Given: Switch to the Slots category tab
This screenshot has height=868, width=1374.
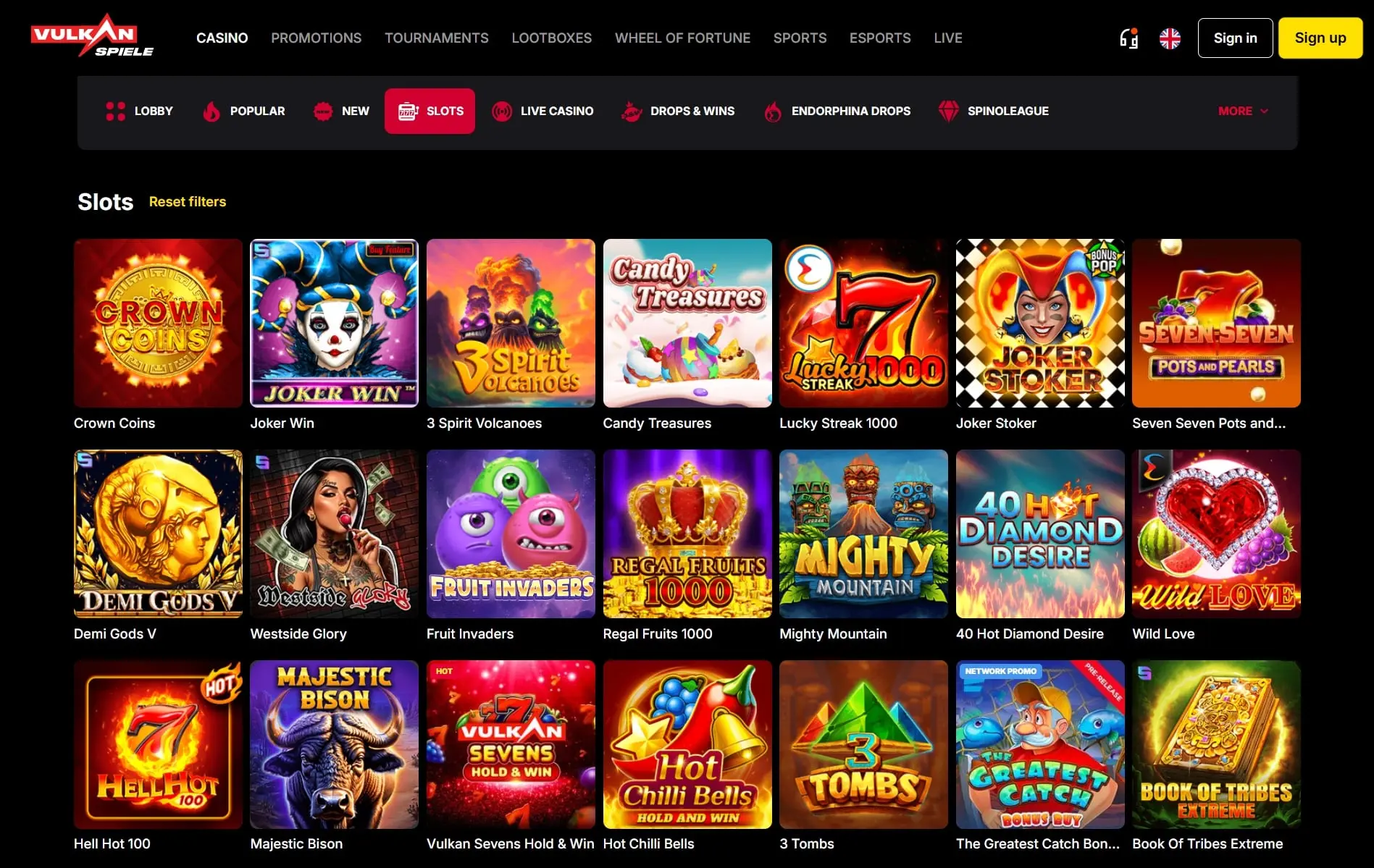Looking at the screenshot, I should coord(430,111).
